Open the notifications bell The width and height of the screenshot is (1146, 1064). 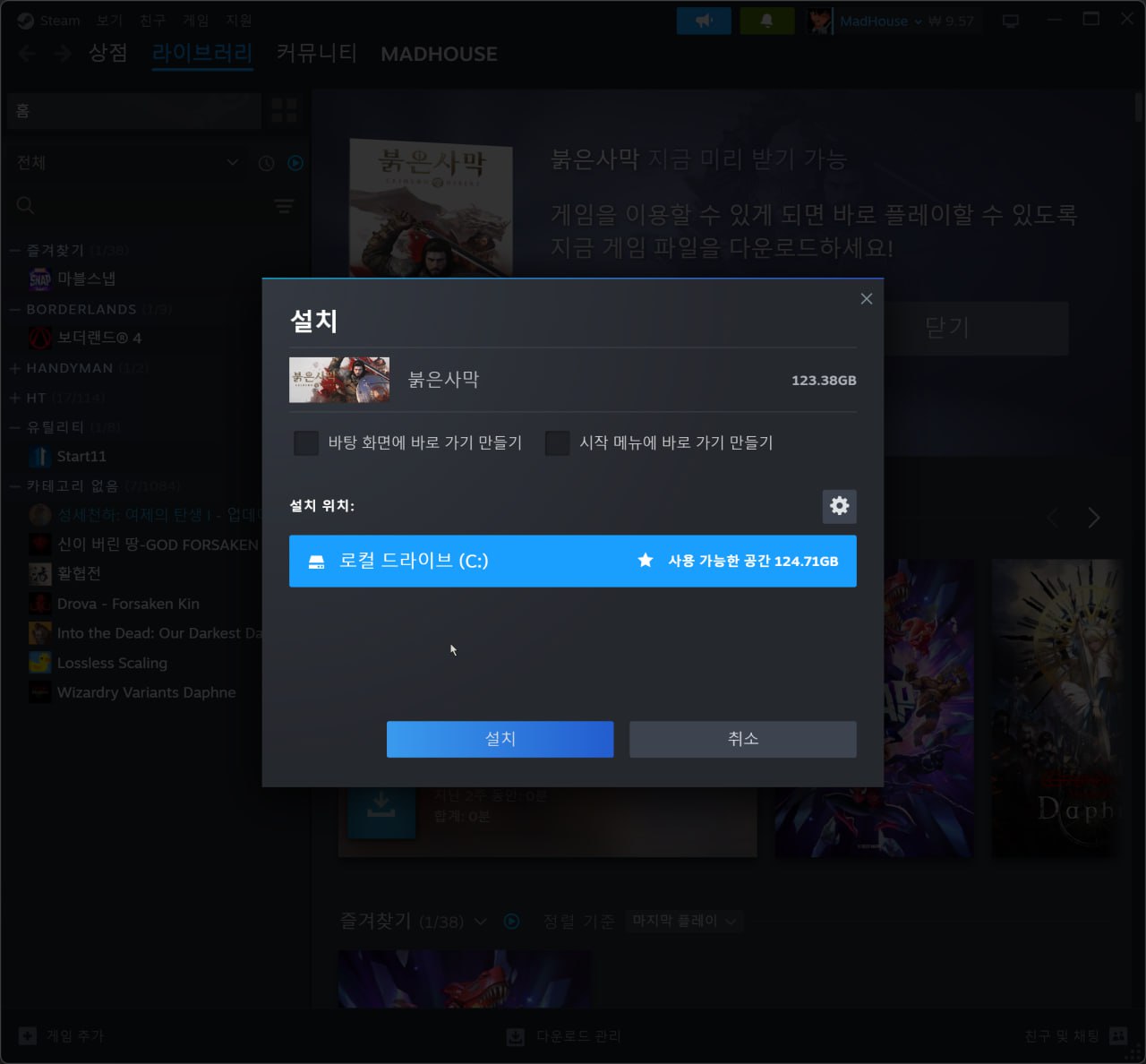tap(766, 21)
